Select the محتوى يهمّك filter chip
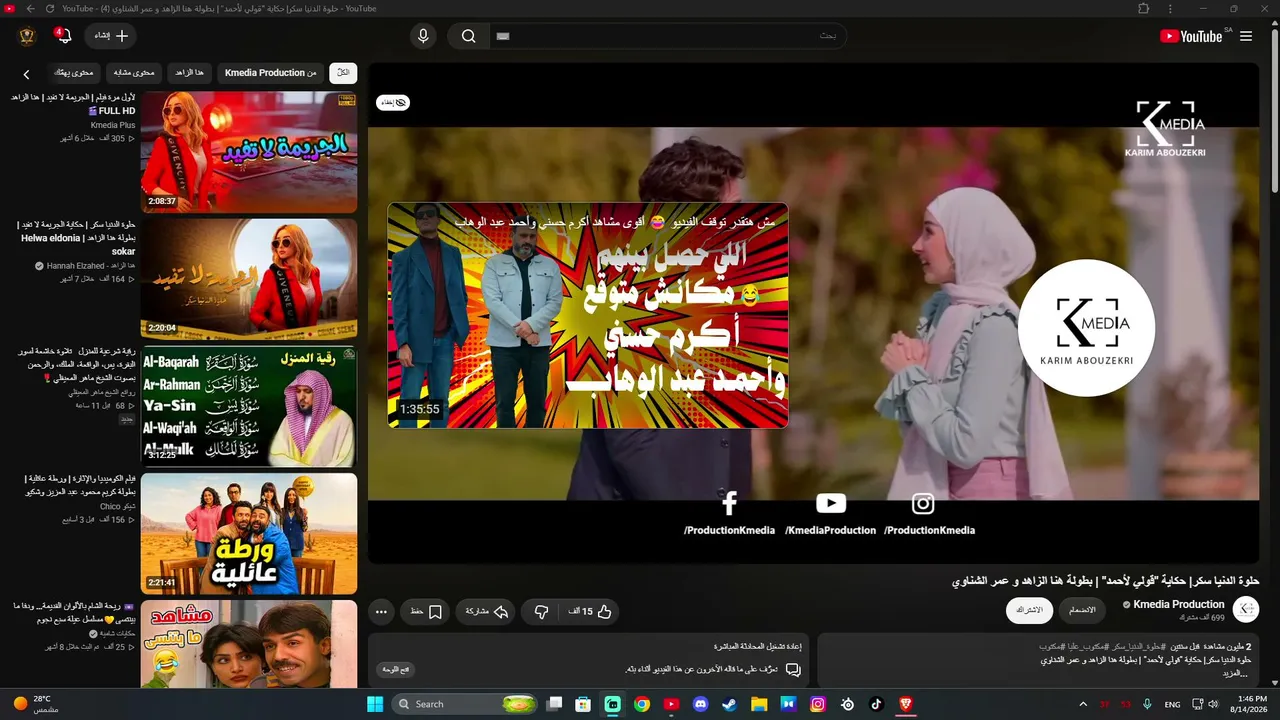This screenshot has width=1280, height=720. [74, 73]
